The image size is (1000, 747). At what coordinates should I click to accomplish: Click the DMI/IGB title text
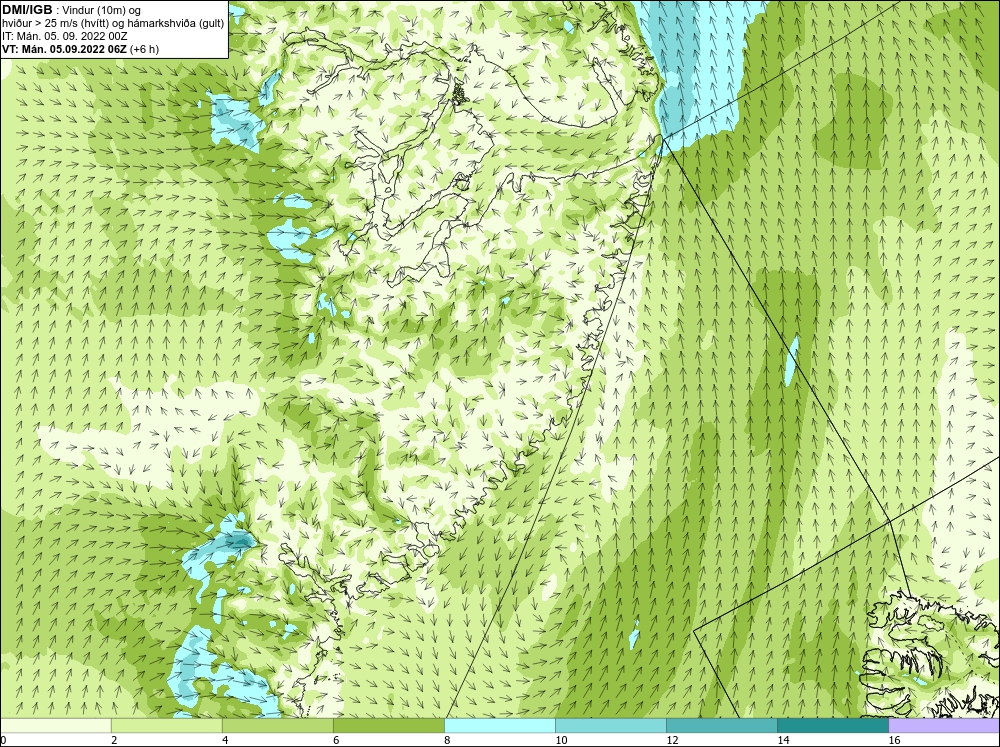27,10
